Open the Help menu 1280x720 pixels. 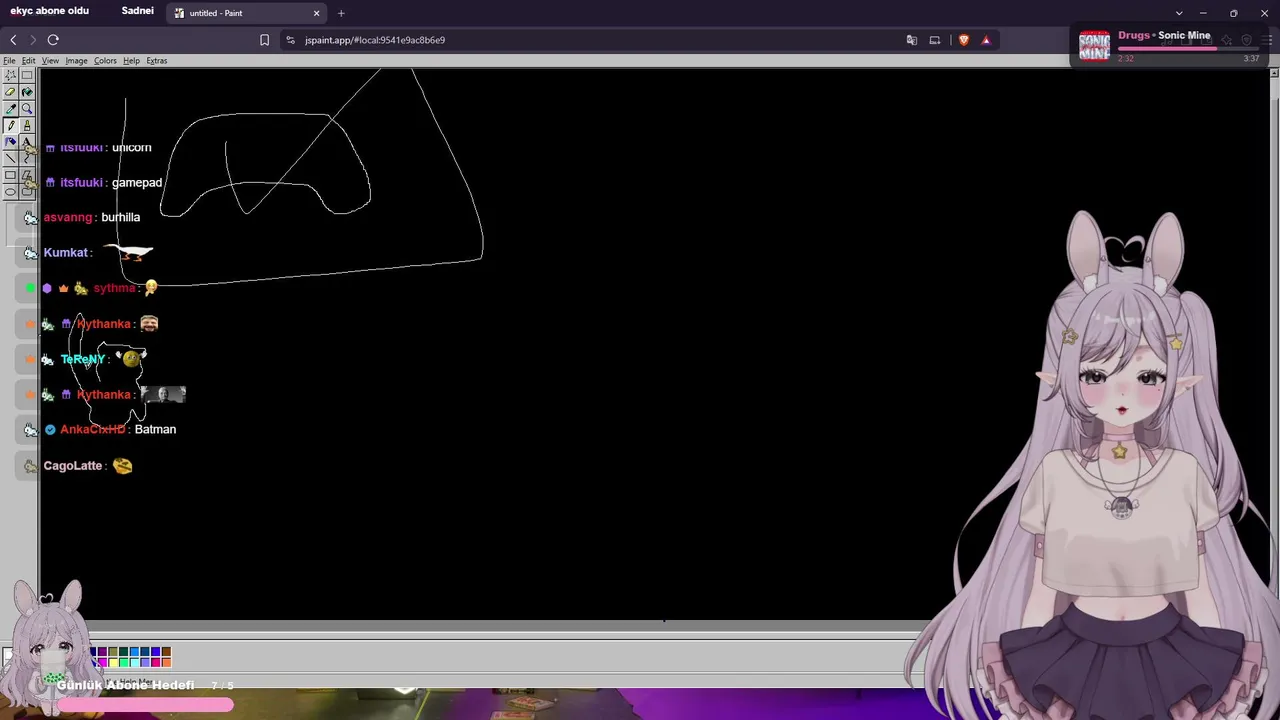tap(131, 61)
